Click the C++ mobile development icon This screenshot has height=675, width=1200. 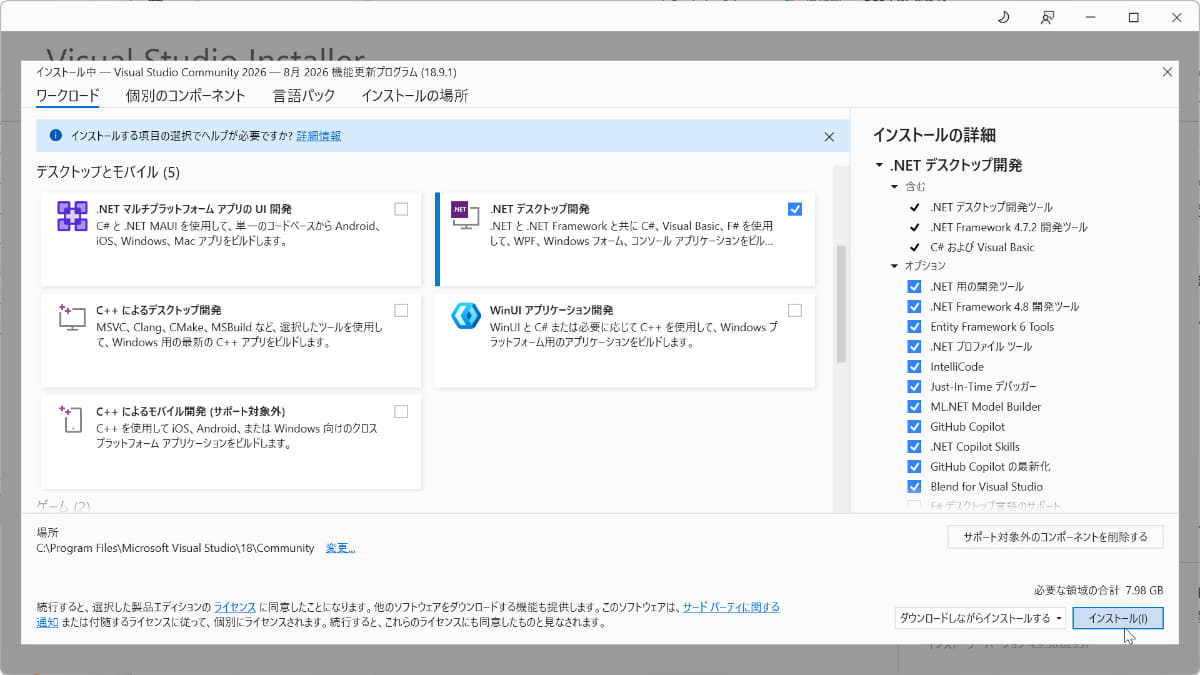[72, 418]
